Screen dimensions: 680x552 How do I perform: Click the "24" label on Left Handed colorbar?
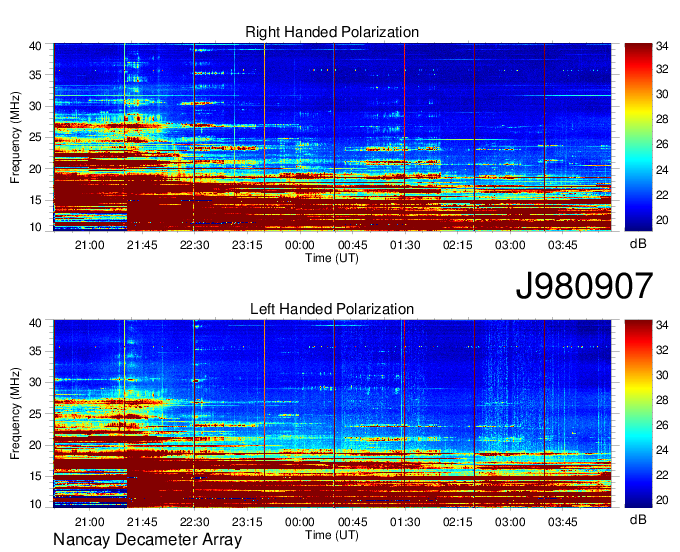[662, 450]
